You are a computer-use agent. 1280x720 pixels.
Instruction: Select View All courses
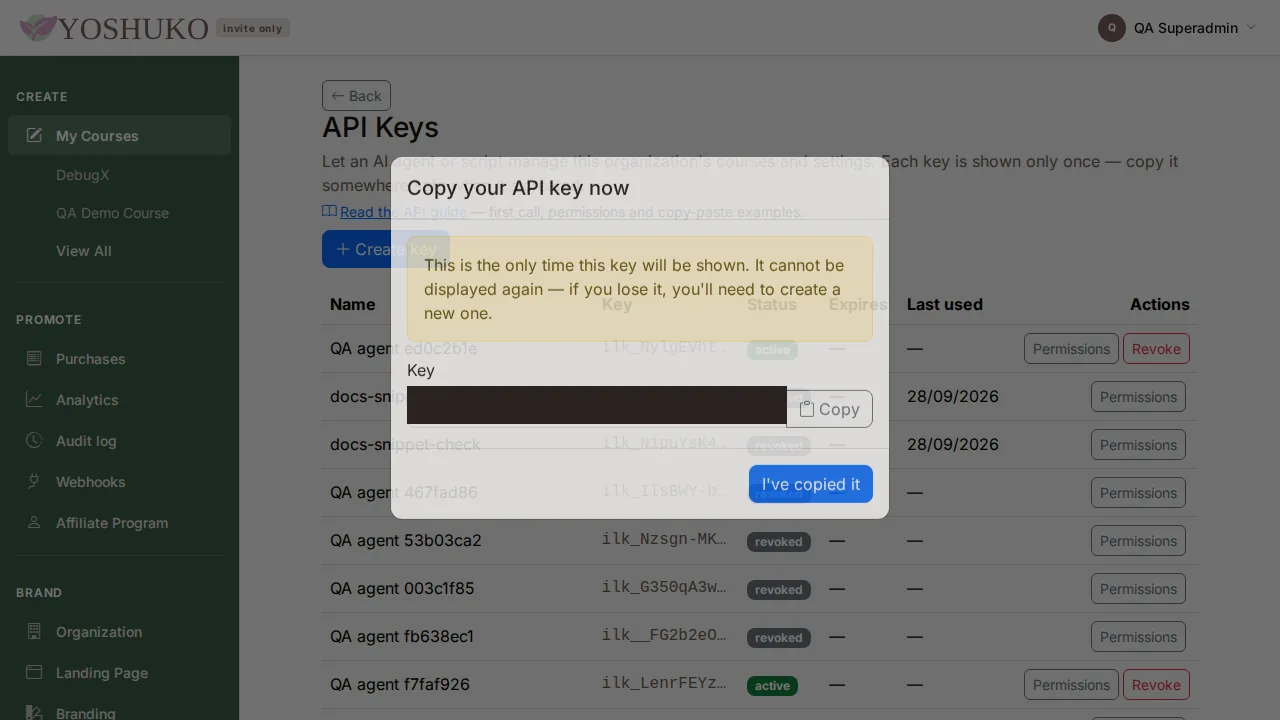84,251
